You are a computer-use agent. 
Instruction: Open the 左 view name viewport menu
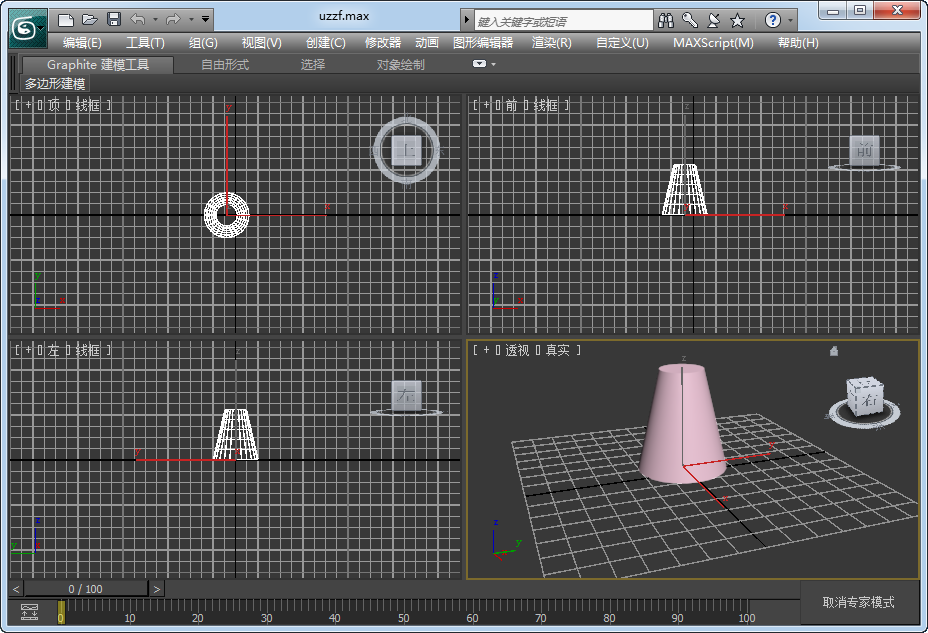click(54, 350)
